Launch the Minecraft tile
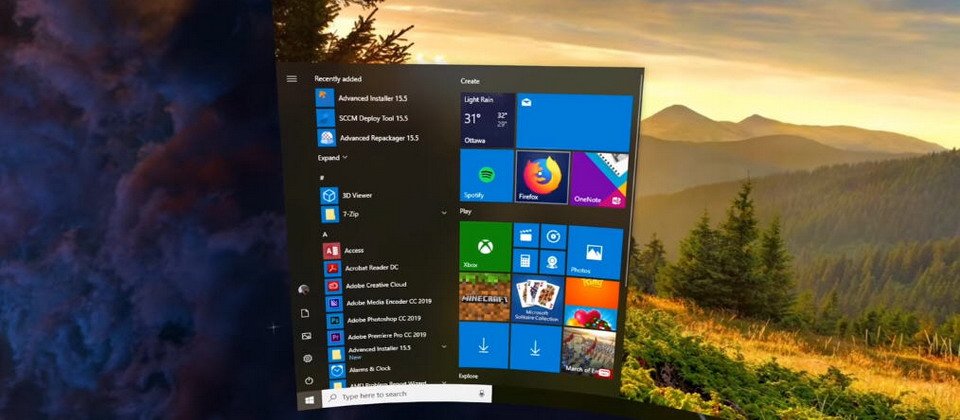 coord(484,297)
